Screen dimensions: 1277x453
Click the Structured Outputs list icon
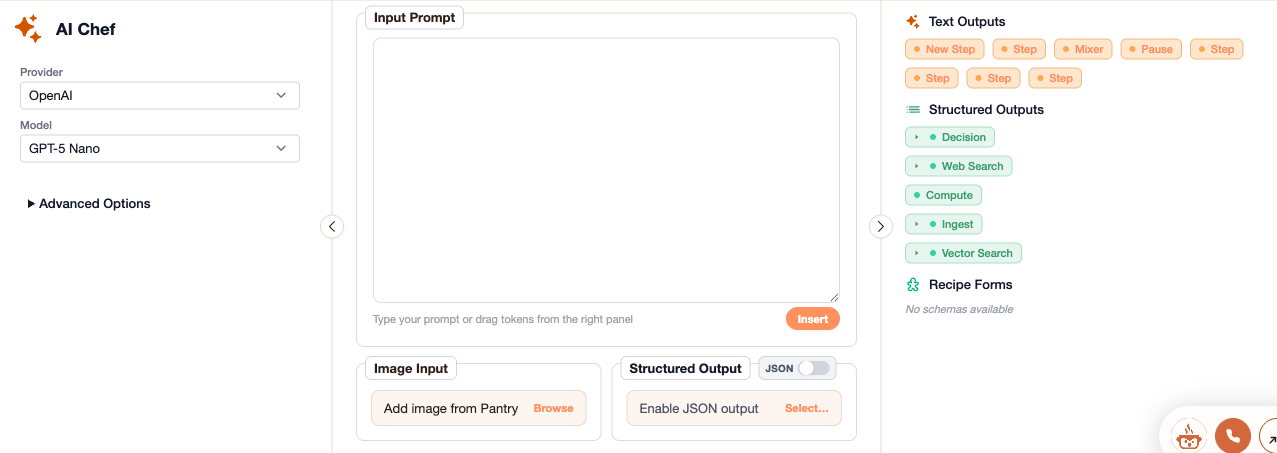pyautogui.click(x=913, y=110)
